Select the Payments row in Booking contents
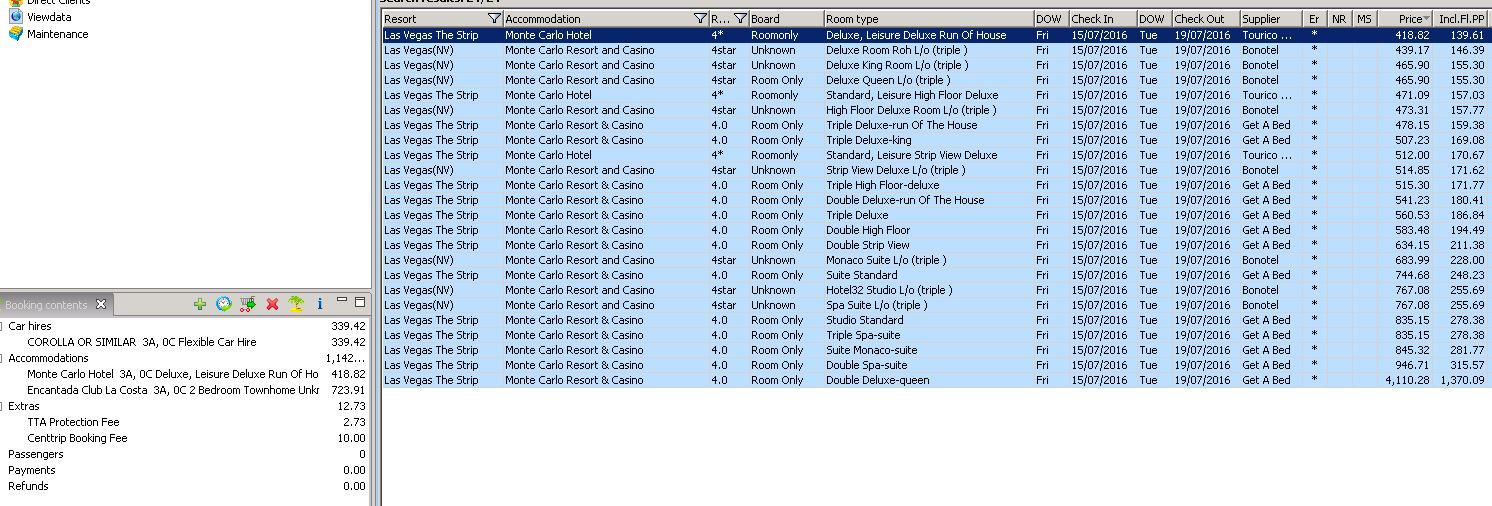 point(185,470)
